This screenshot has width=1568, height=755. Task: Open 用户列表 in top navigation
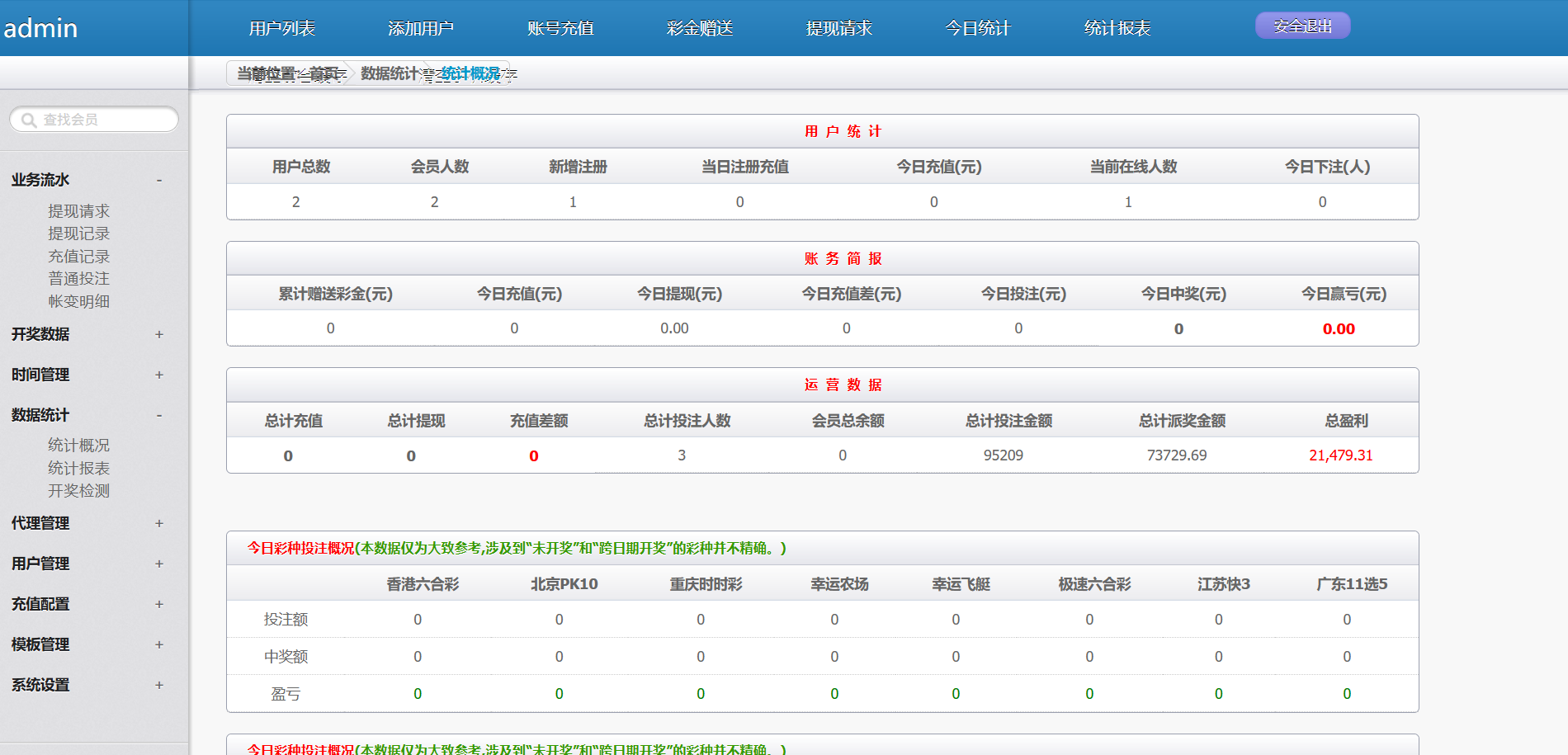click(282, 28)
